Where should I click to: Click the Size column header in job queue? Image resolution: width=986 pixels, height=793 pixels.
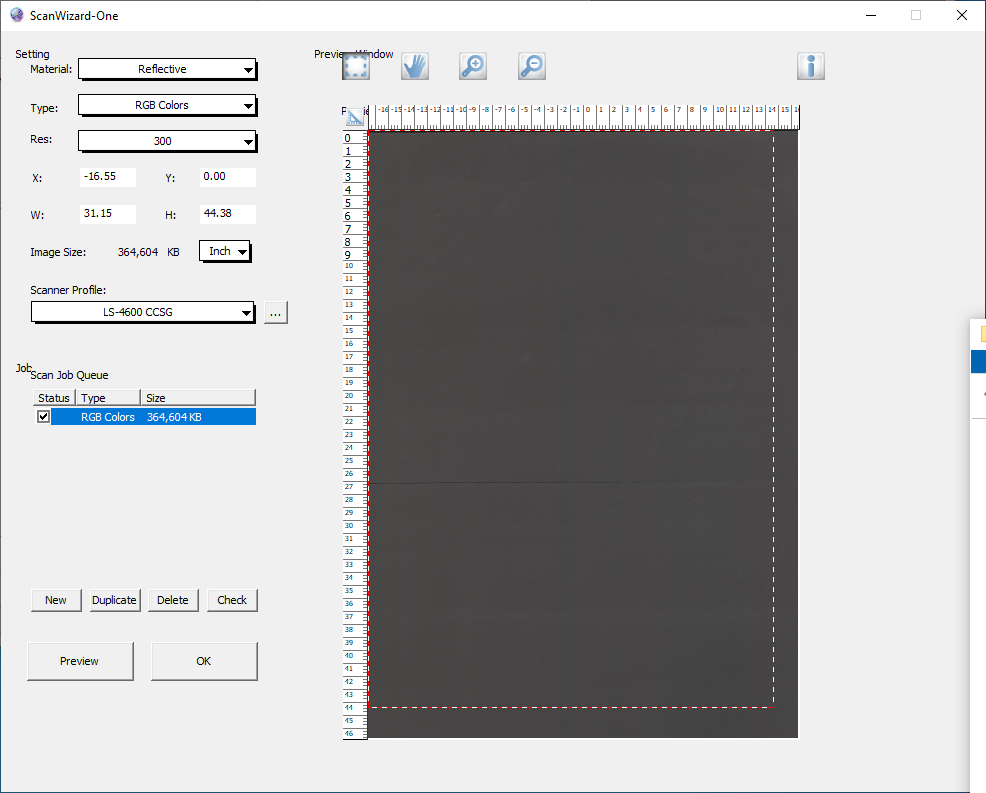pyautogui.click(x=197, y=398)
